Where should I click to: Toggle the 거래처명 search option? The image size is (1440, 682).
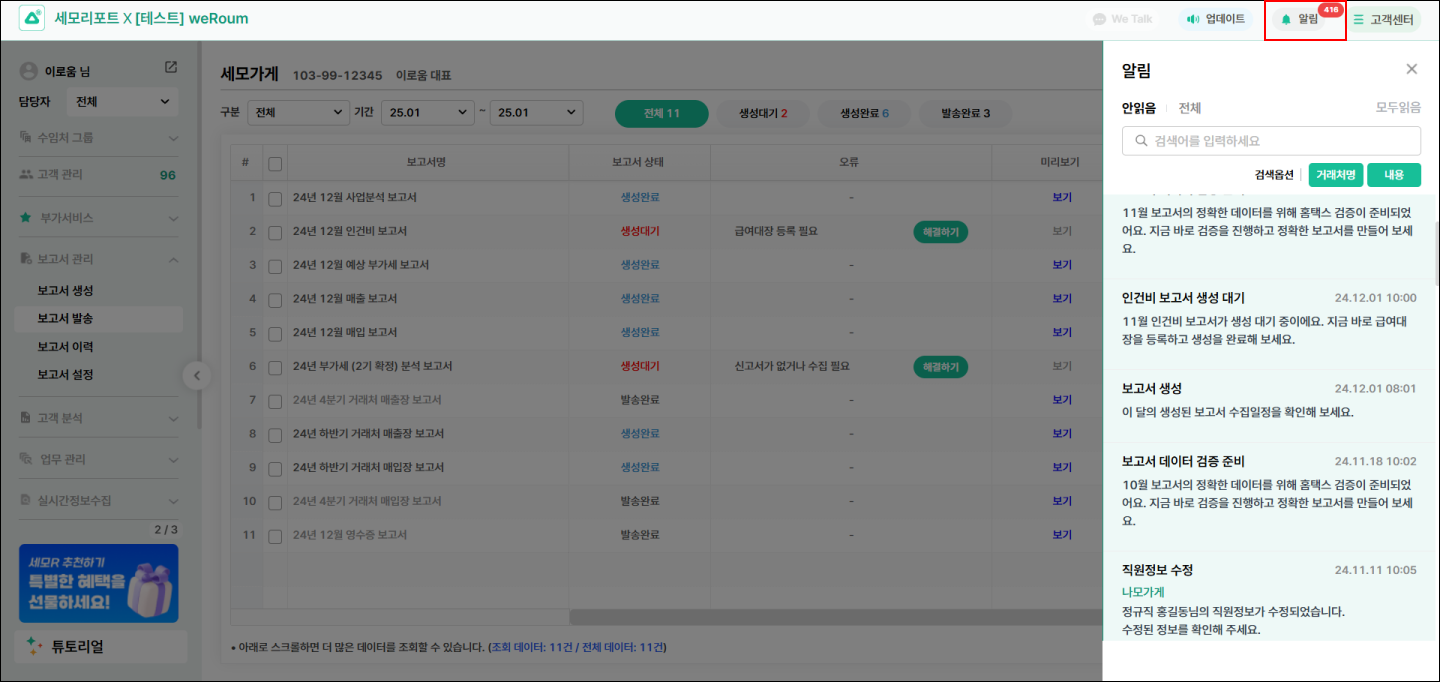(x=1336, y=175)
